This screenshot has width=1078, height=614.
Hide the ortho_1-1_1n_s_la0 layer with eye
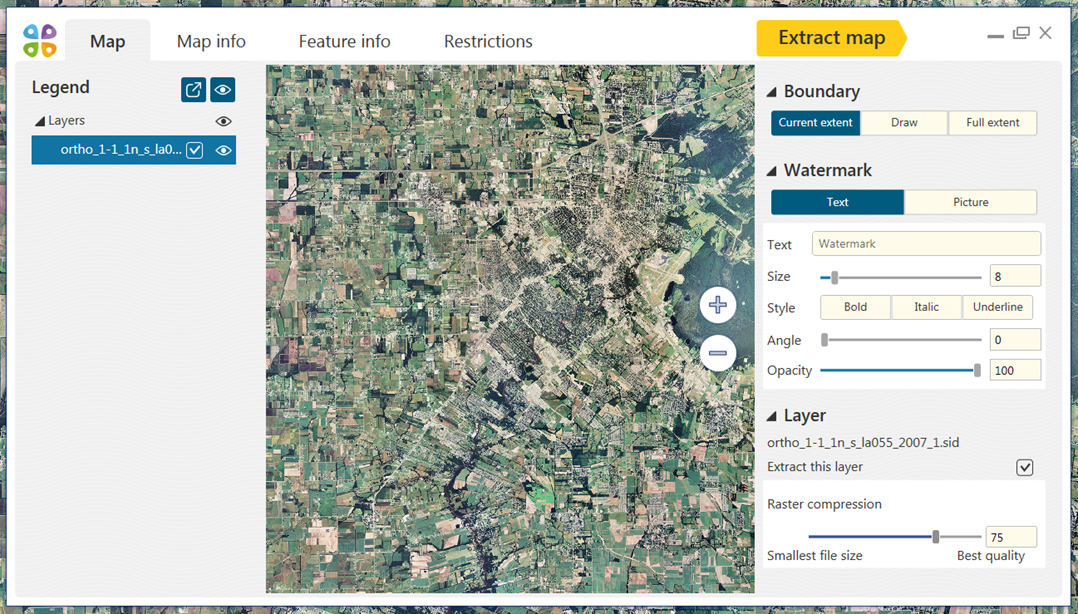pos(223,150)
